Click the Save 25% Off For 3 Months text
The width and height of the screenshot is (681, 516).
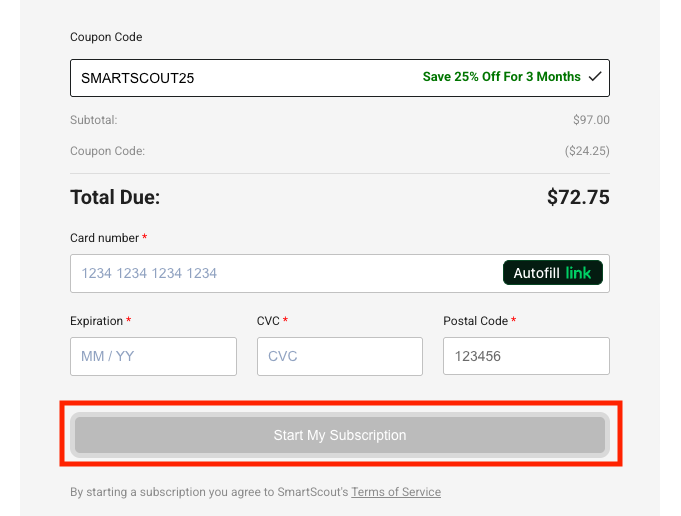click(502, 77)
